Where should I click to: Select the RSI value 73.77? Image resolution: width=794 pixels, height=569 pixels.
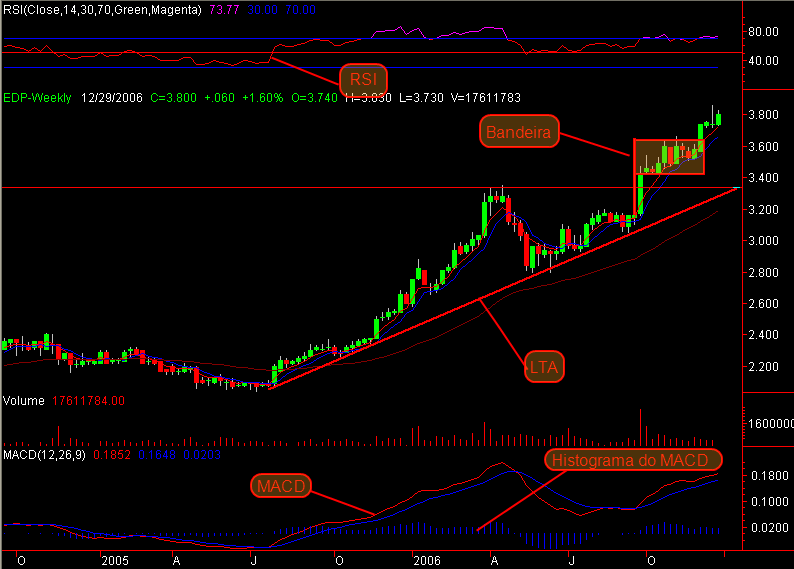224,10
